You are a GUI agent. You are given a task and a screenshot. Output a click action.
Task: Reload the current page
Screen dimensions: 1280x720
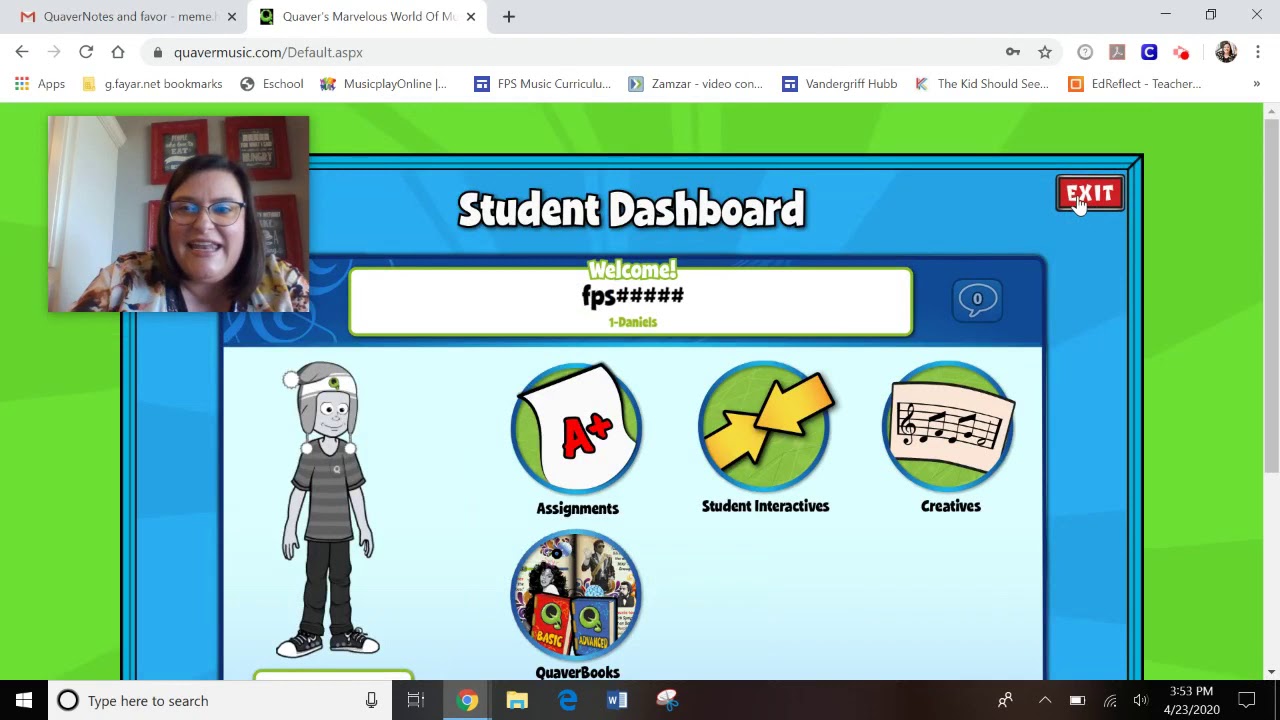[86, 52]
